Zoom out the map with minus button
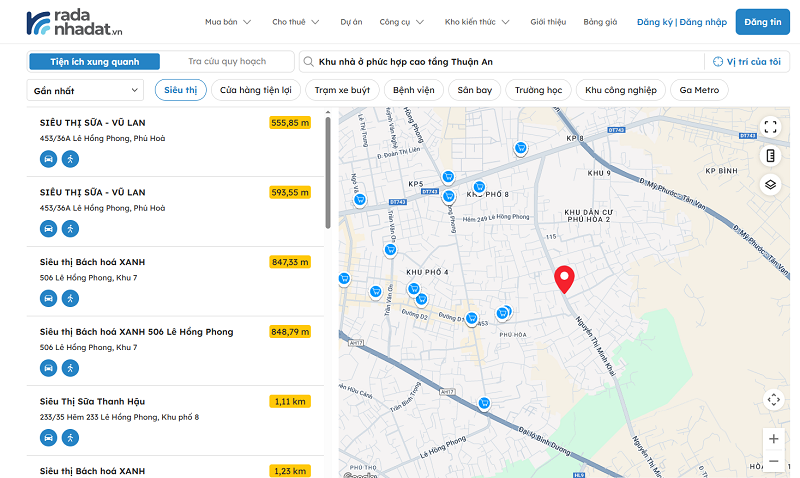Image resolution: width=800 pixels, height=478 pixels. pyautogui.click(x=773, y=461)
